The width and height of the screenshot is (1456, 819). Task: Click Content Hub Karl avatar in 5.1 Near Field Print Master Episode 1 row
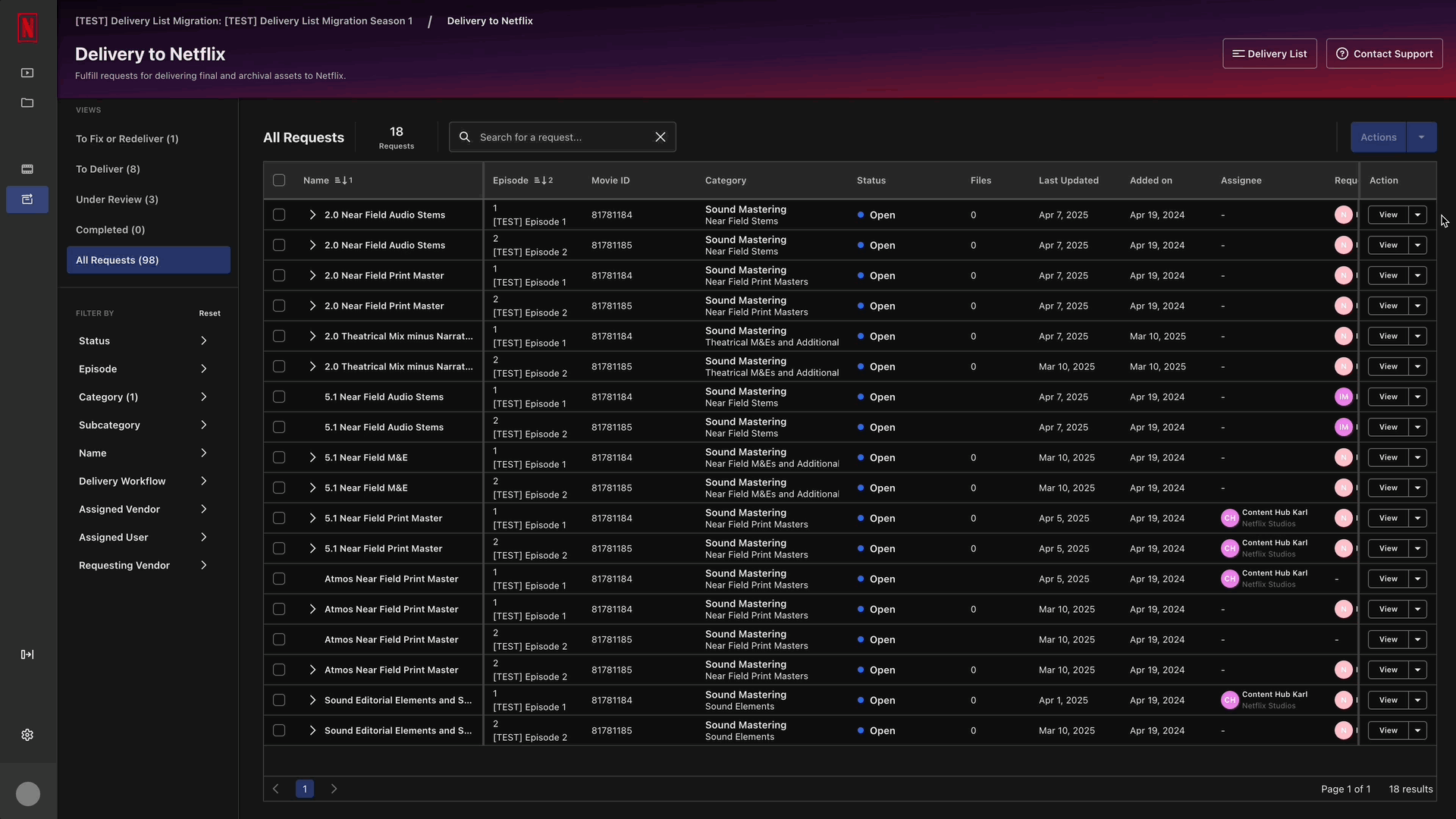[x=1230, y=518]
